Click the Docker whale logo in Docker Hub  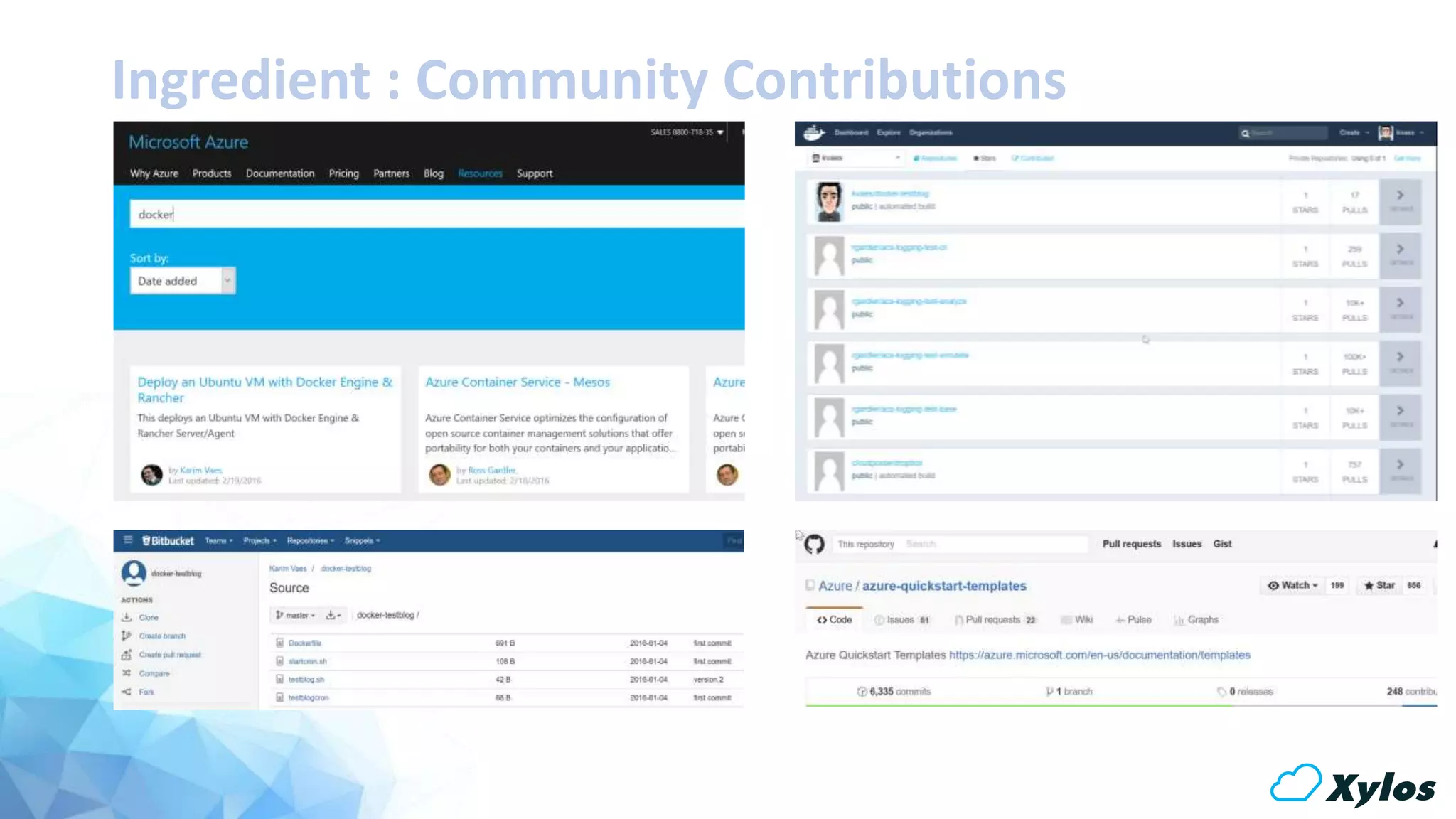click(814, 133)
